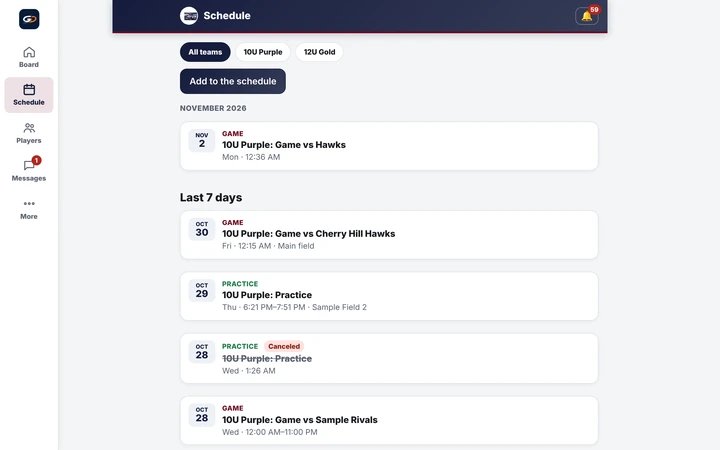This screenshot has width=720, height=450.
Task: Filter schedule by 12U Gold
Action: pyautogui.click(x=319, y=52)
